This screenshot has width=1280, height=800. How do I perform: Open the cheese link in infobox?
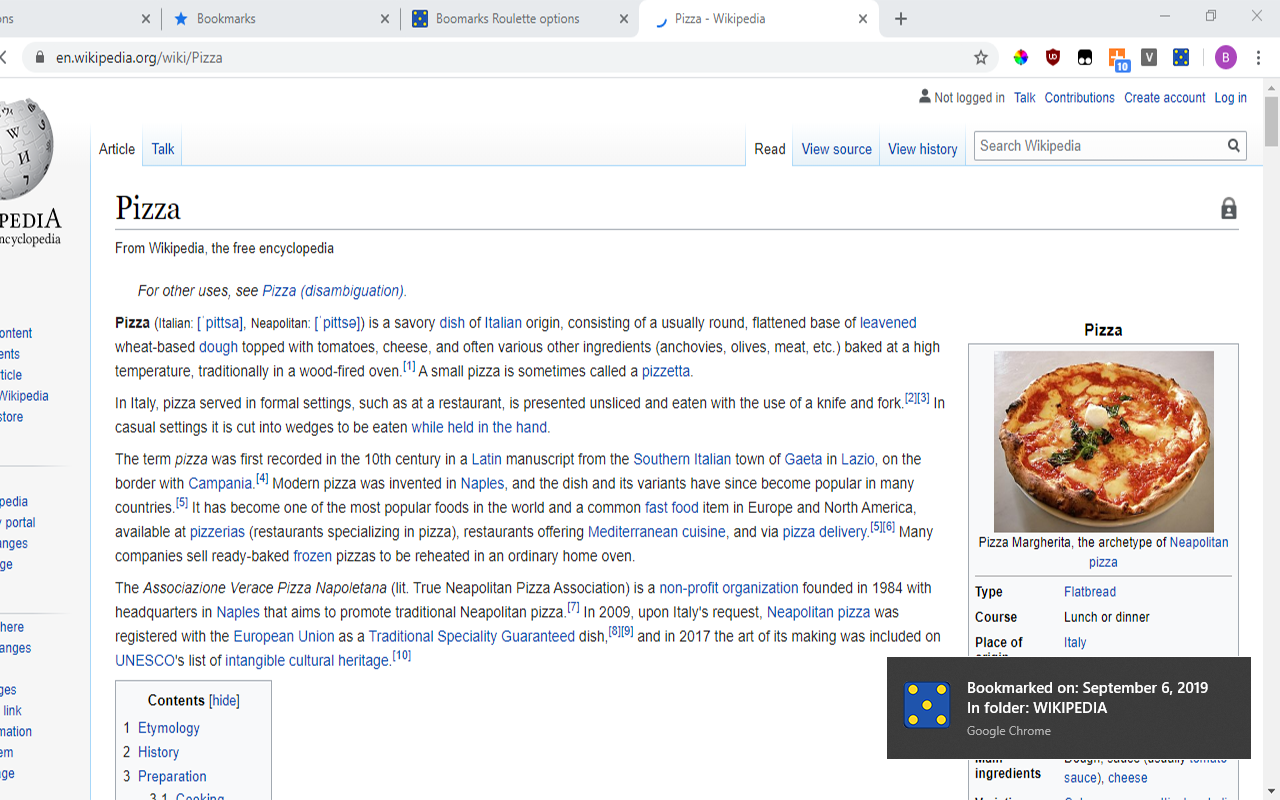point(1128,778)
